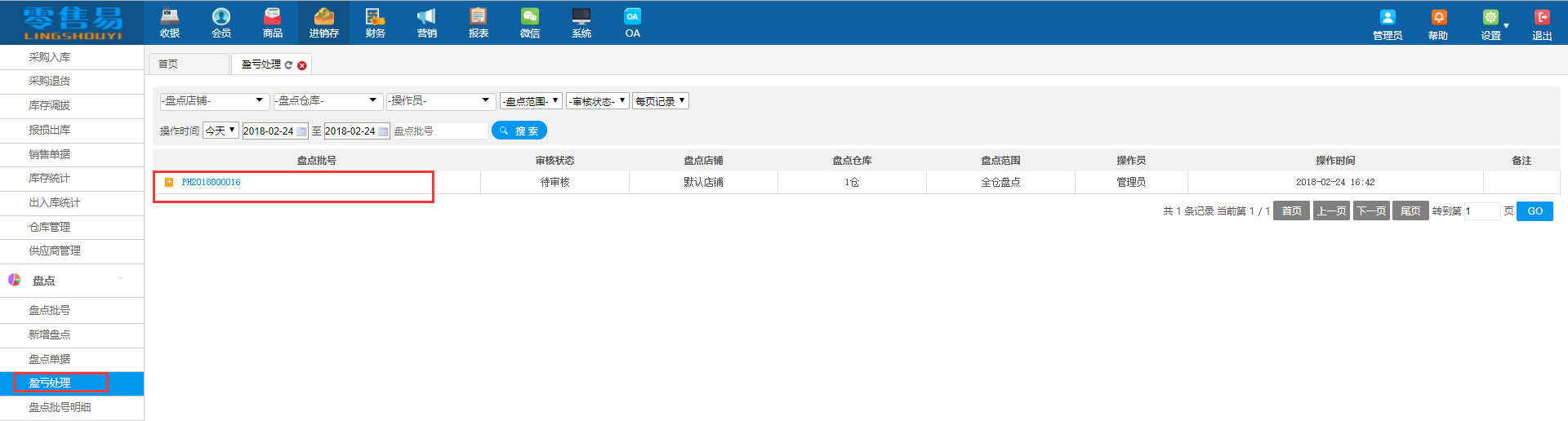Click the GO page jump button

coord(1535,210)
